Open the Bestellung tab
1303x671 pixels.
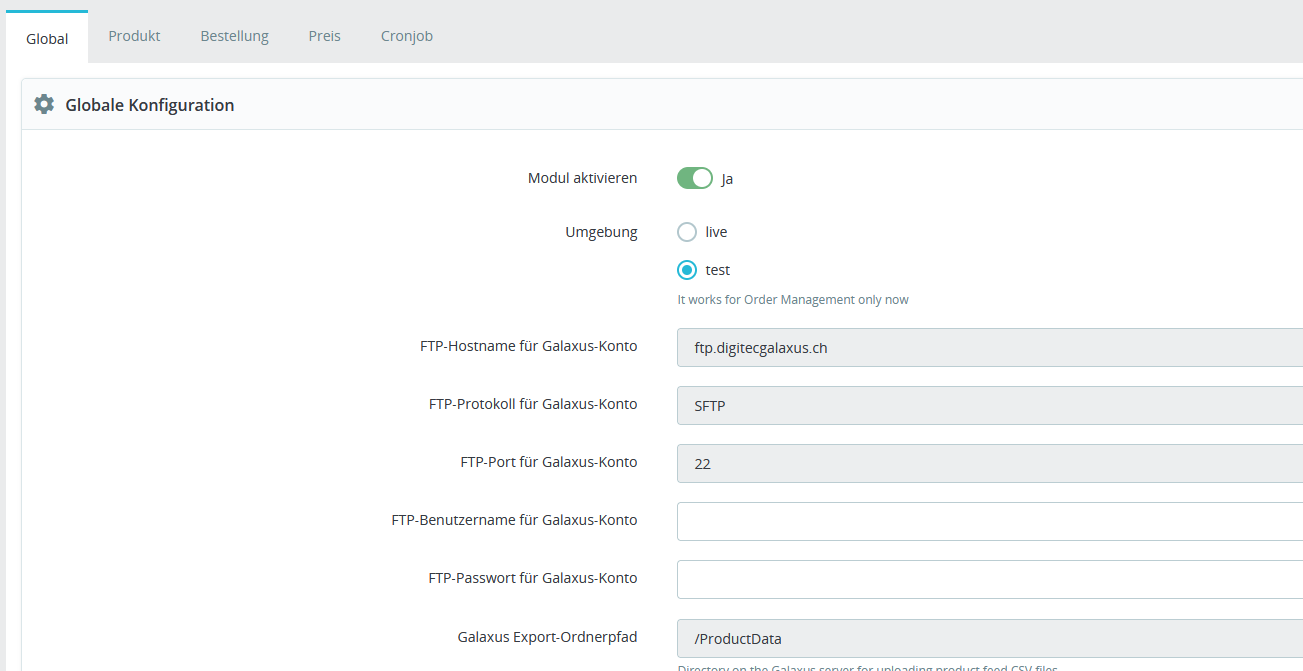click(234, 36)
